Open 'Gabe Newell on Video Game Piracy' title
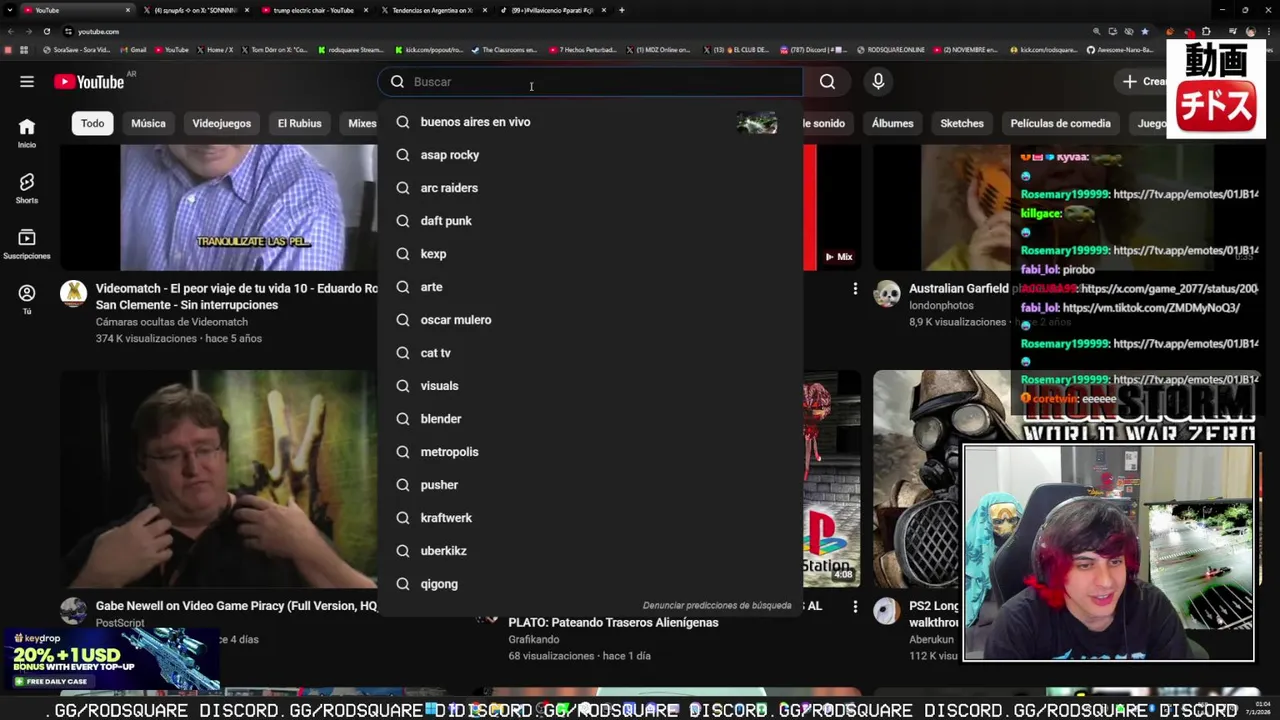 236,606
